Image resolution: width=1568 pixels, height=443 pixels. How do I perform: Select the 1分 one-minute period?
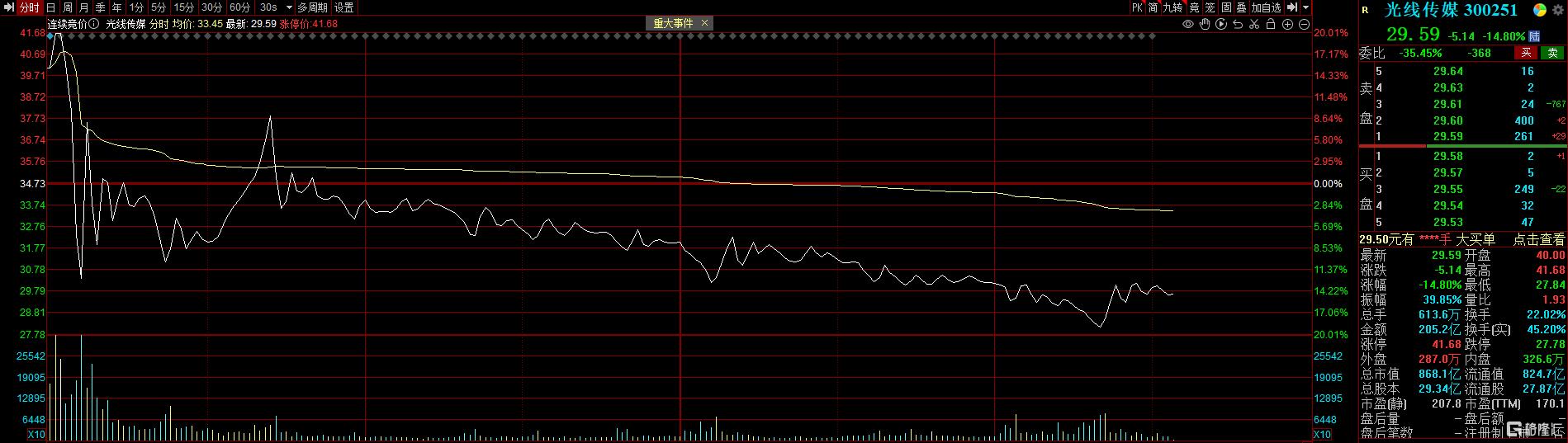pos(136,7)
